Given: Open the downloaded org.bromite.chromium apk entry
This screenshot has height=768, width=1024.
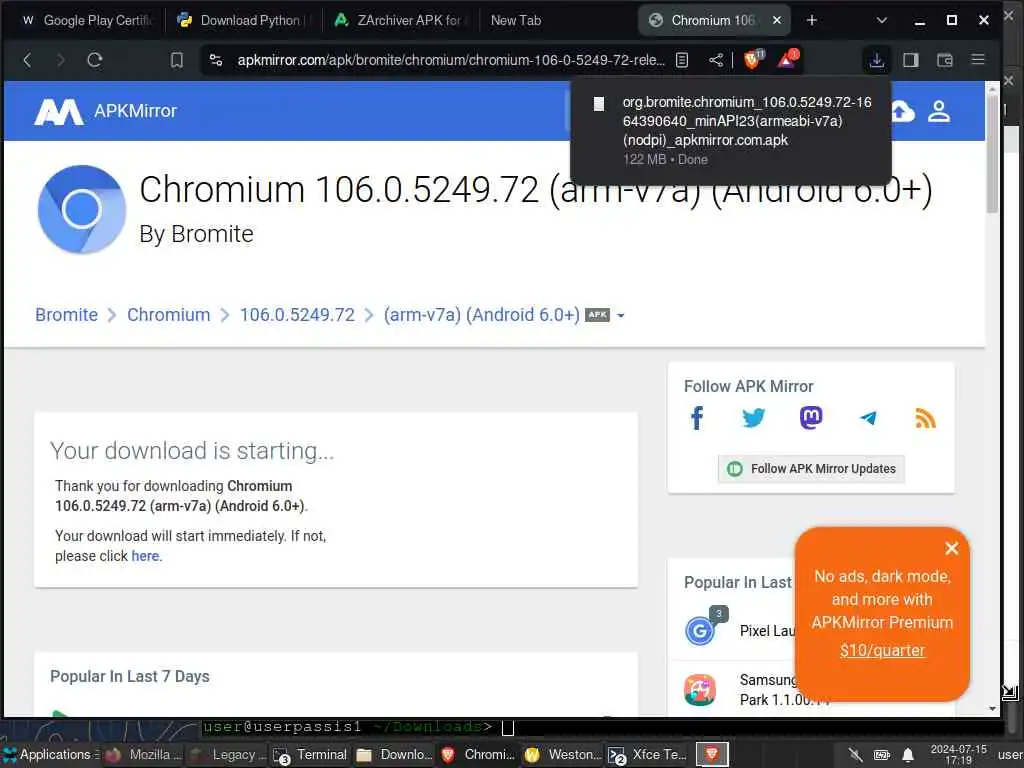Looking at the screenshot, I should 731,130.
